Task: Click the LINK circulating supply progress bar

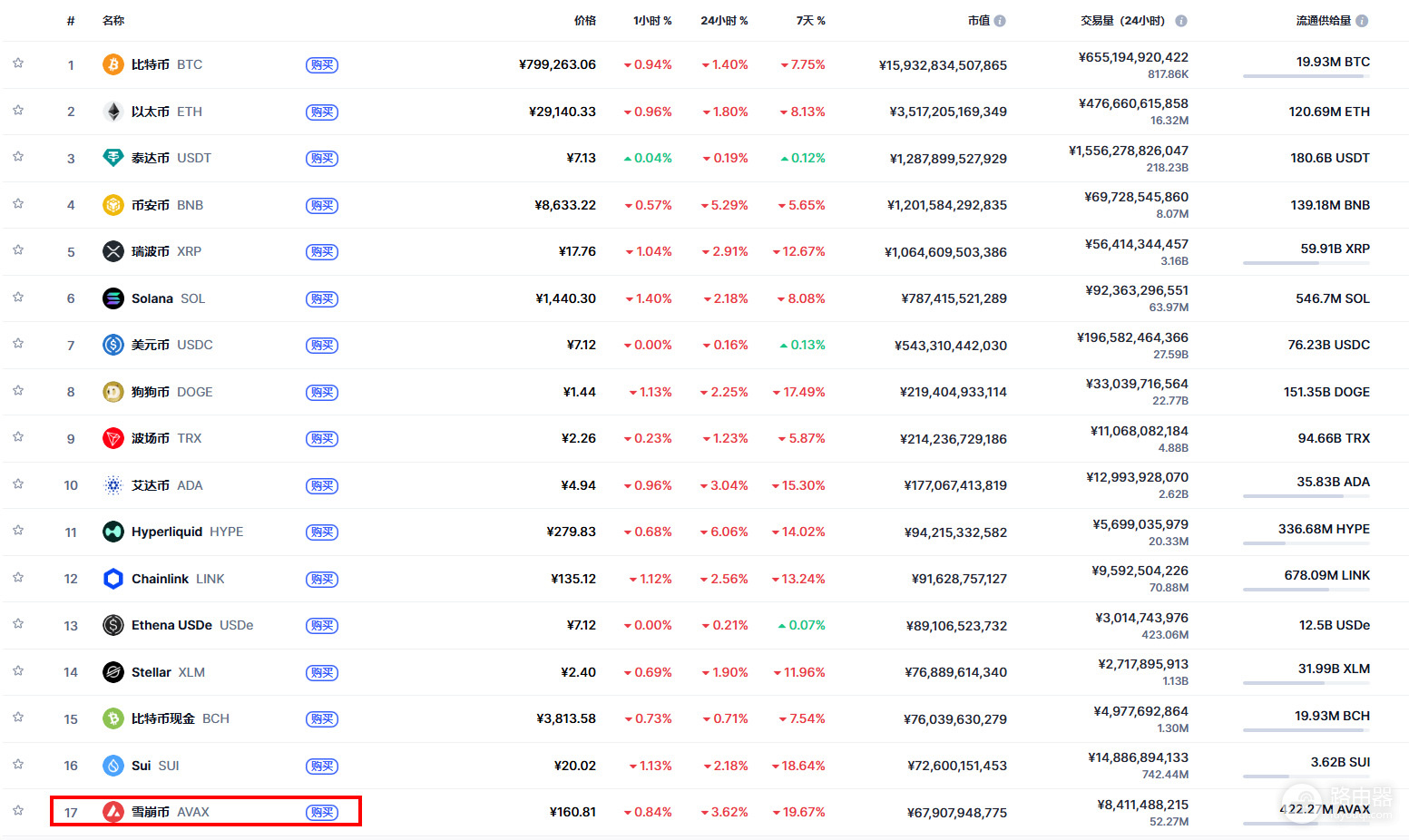Action: point(1306,590)
